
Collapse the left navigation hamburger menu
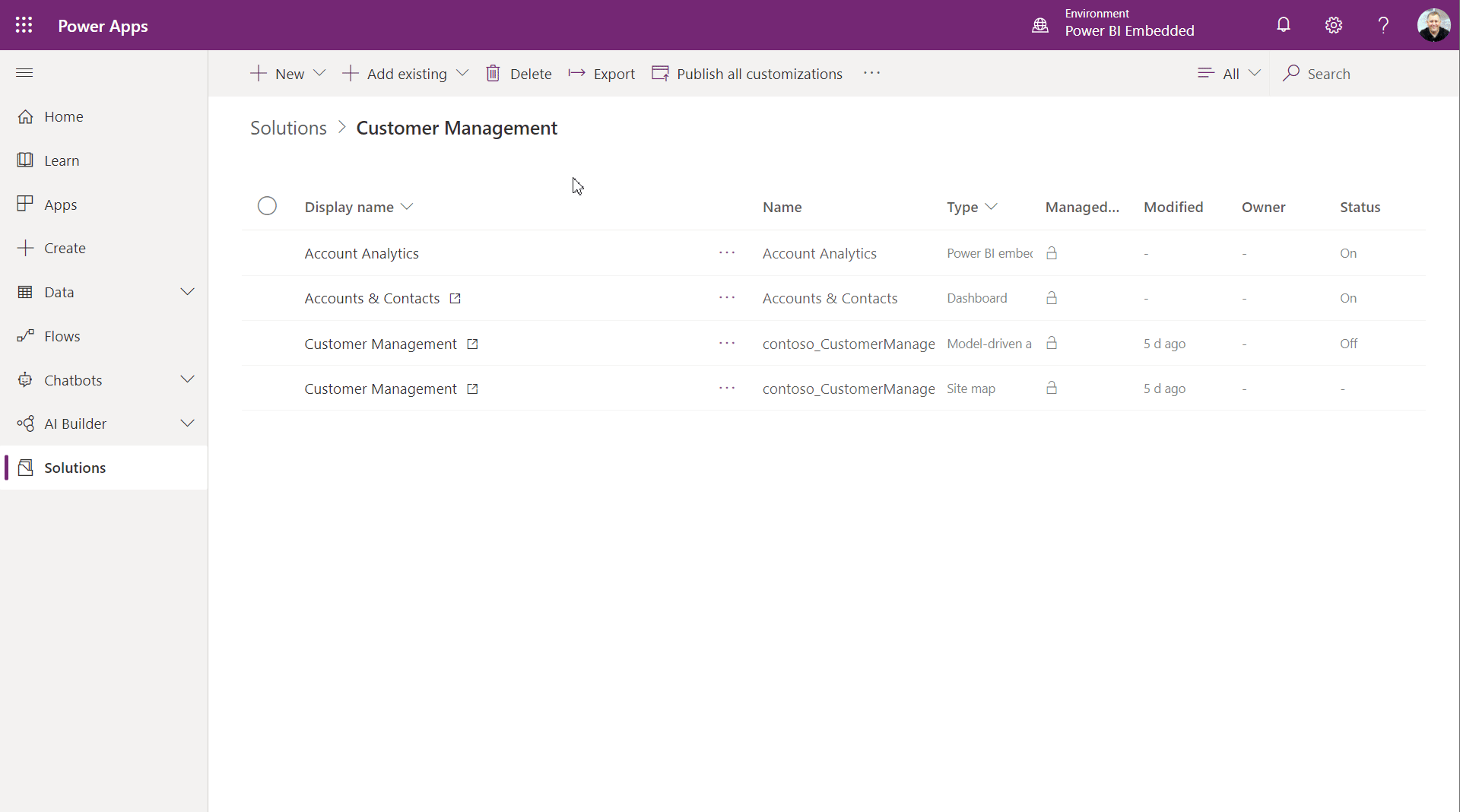[x=24, y=73]
